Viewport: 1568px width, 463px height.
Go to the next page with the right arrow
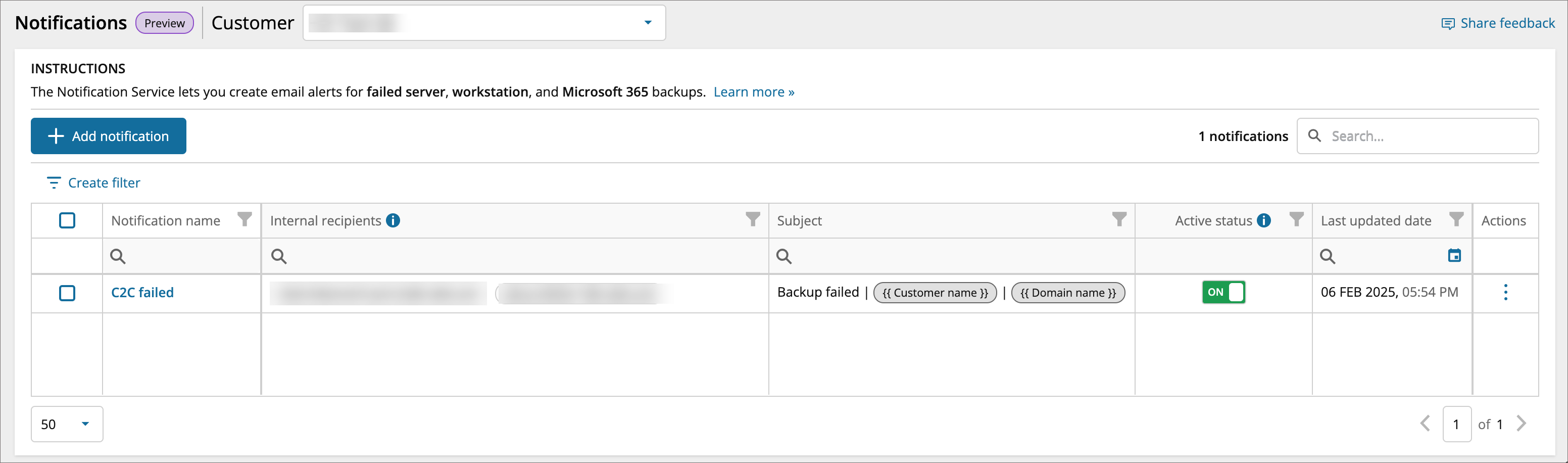point(1522,424)
